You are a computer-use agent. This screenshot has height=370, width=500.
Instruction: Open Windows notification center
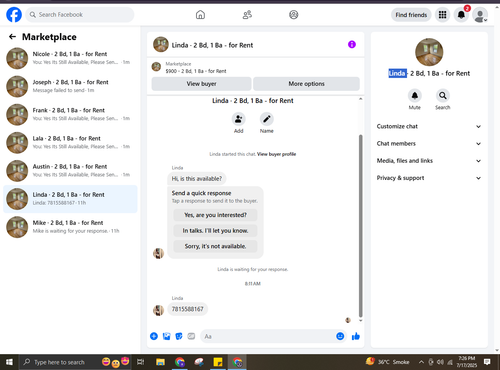(487, 362)
